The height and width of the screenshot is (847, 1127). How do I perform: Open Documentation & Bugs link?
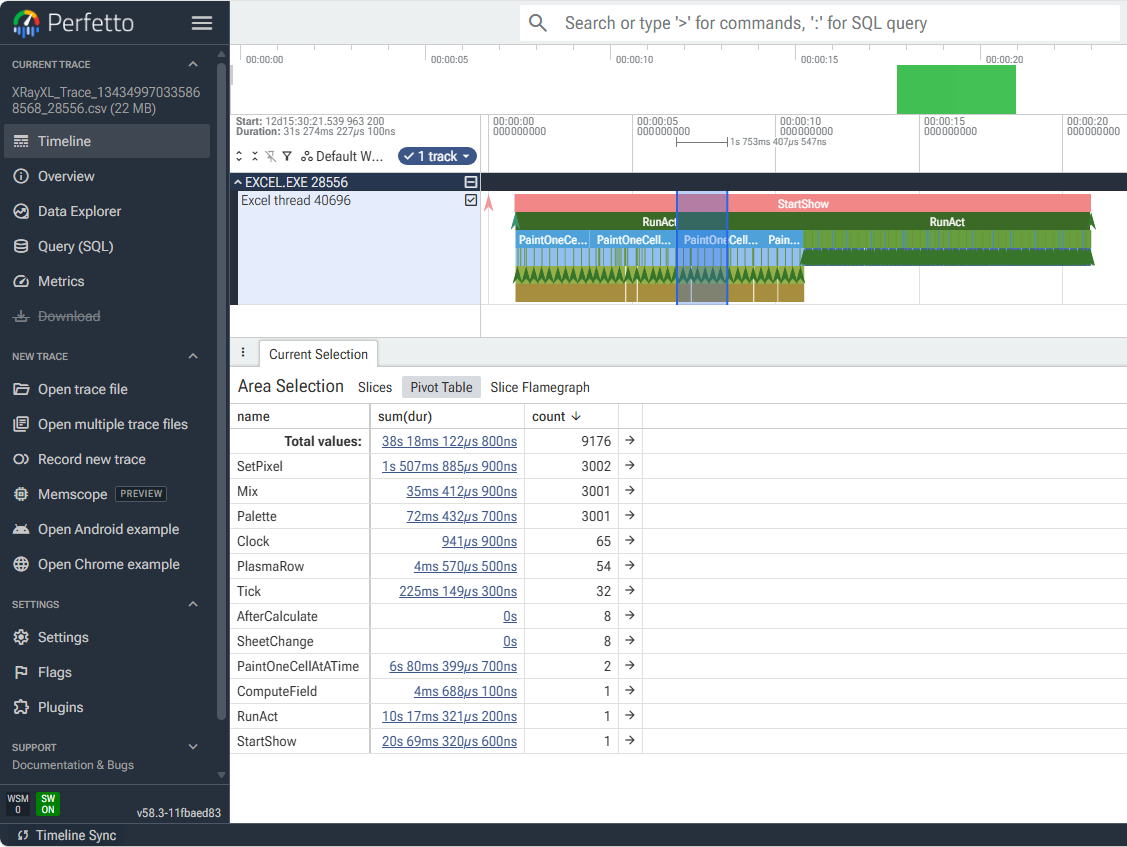73,765
